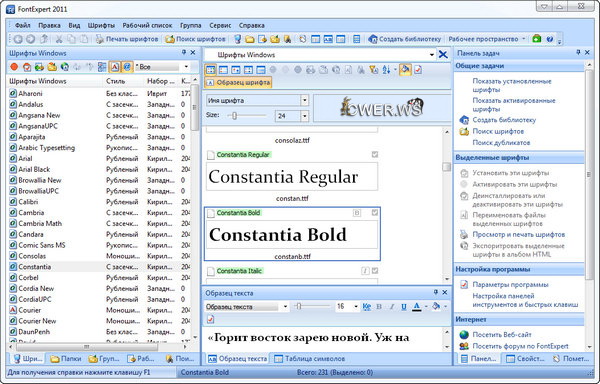Switch to Папки tab at bottom left
The width and height of the screenshot is (600, 384).
click(x=66, y=358)
